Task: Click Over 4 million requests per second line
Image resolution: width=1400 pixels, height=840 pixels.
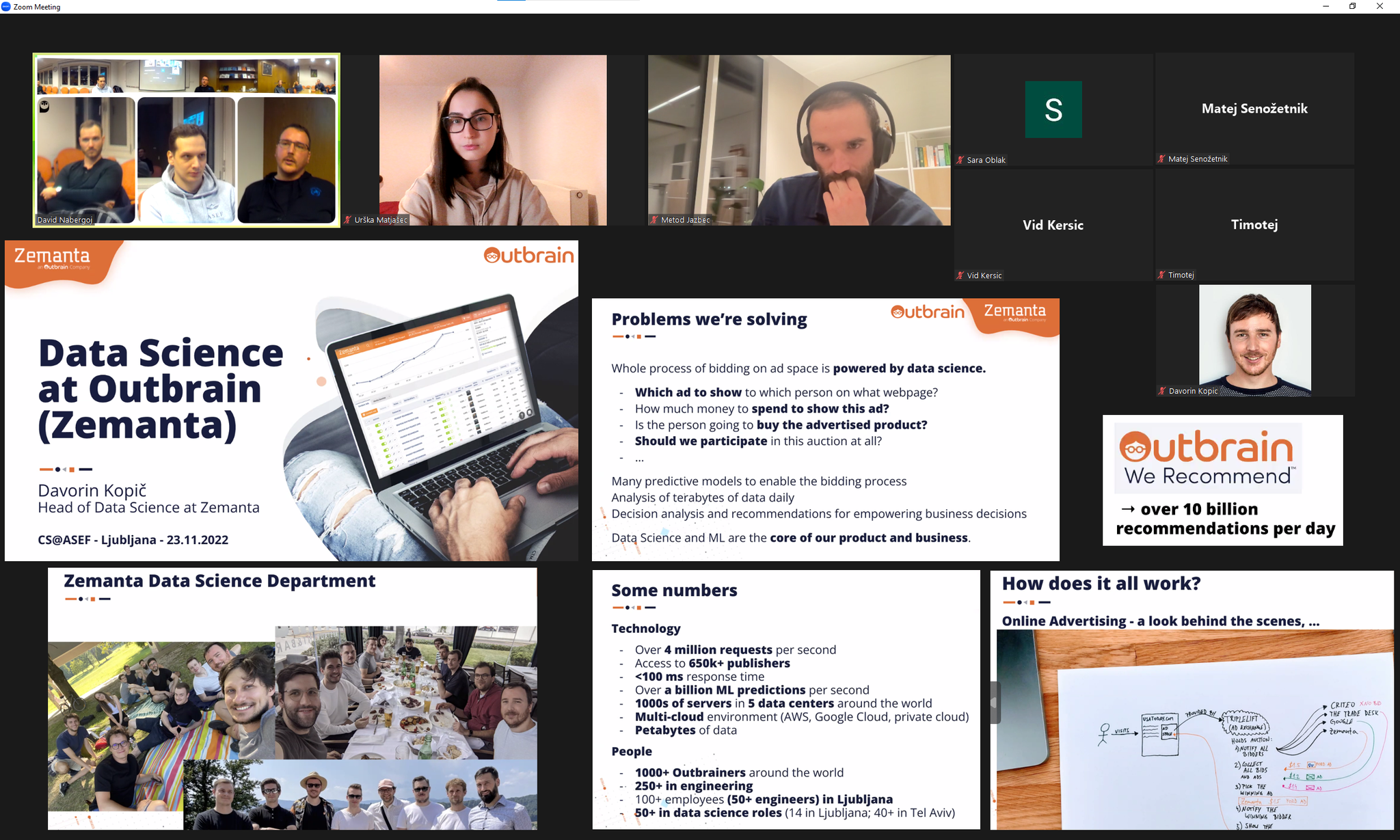Action: pos(736,649)
